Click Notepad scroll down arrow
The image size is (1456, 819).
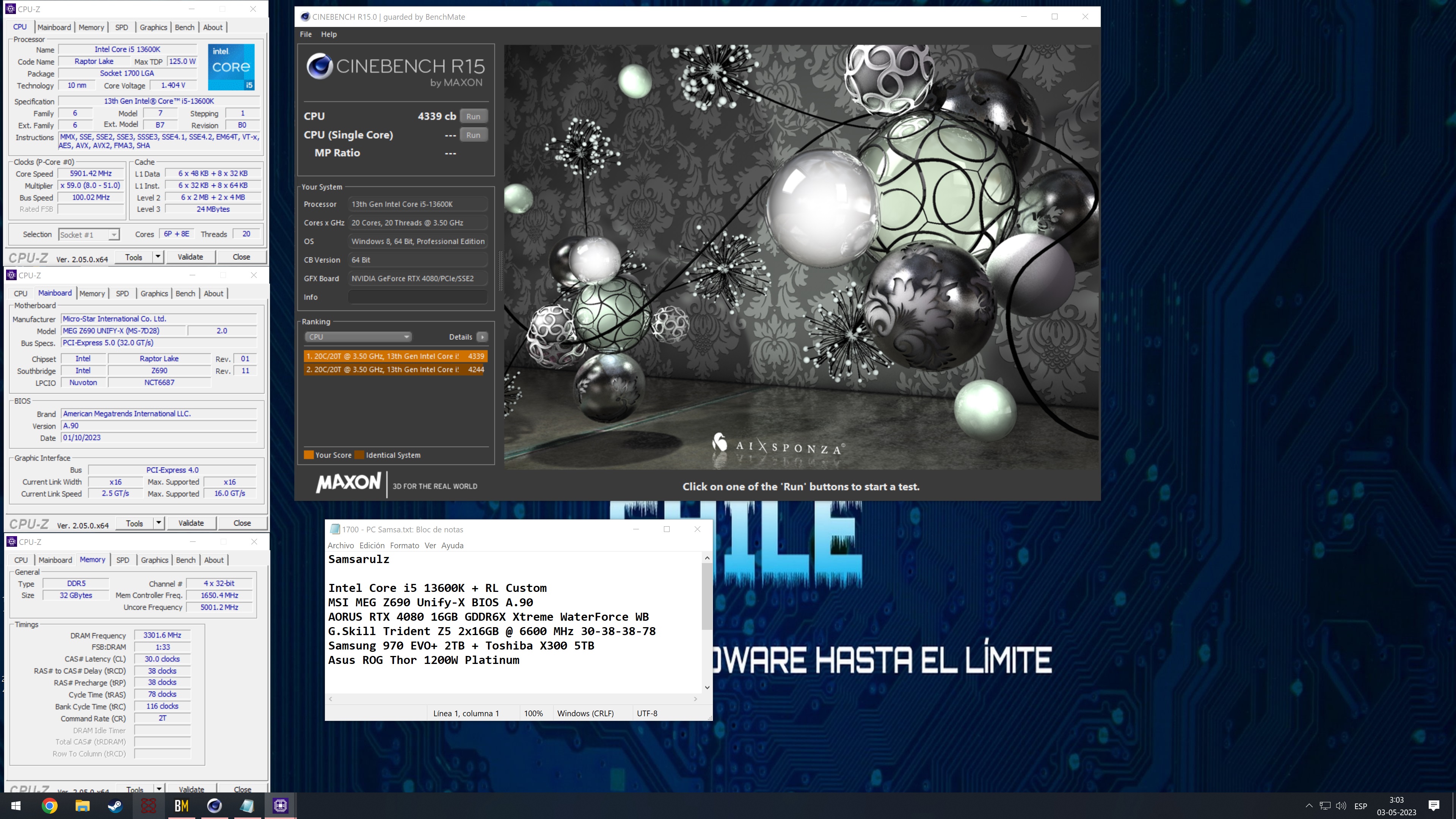[706, 688]
